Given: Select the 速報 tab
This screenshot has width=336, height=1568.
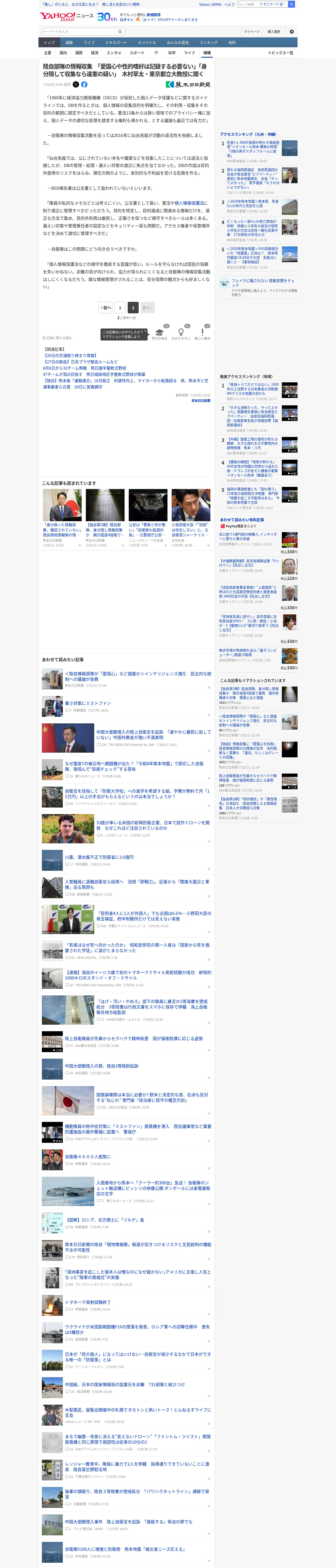Looking at the screenshot, I should click(x=69, y=43).
